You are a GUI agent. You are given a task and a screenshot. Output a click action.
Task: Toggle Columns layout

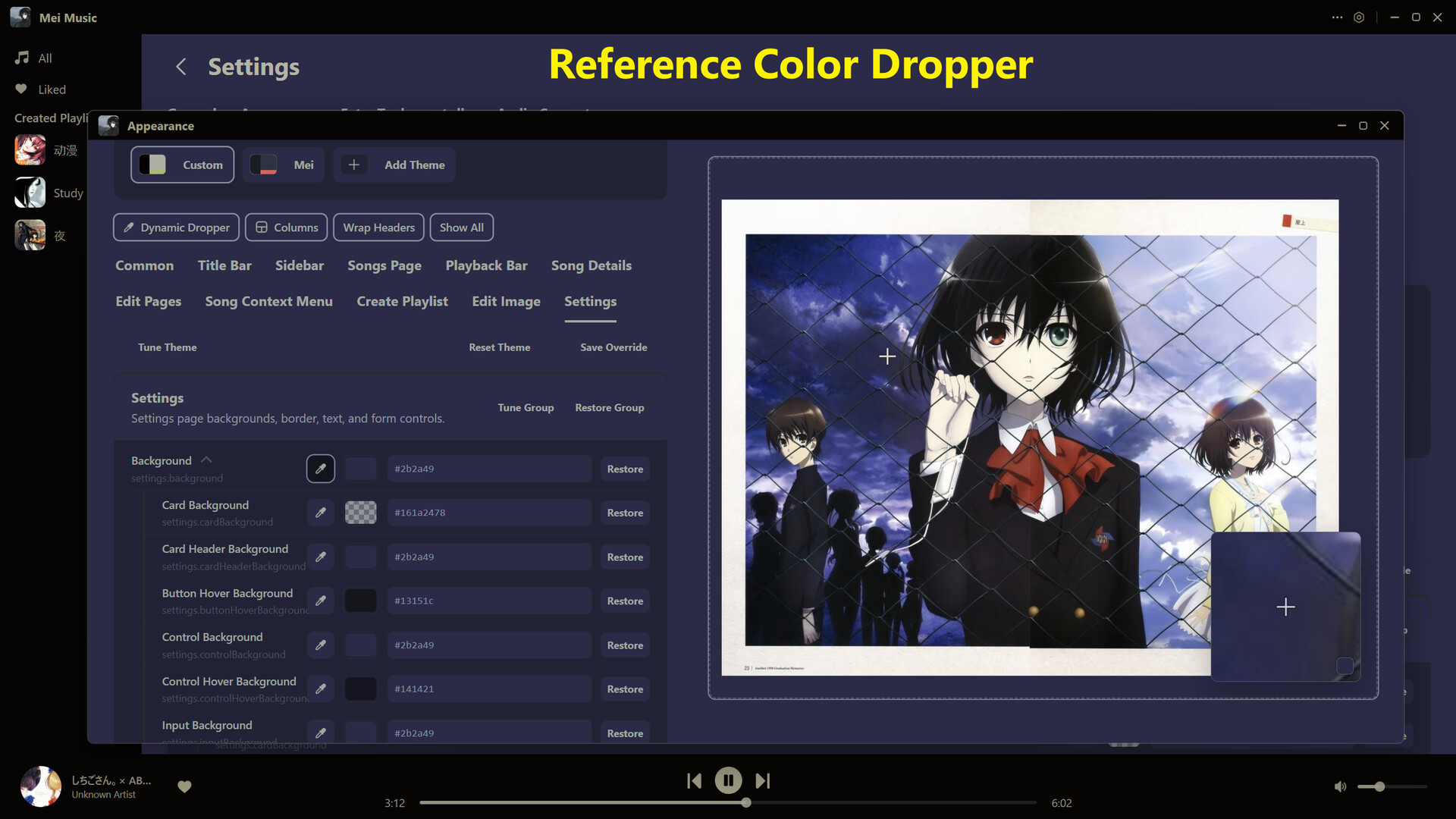[286, 227]
